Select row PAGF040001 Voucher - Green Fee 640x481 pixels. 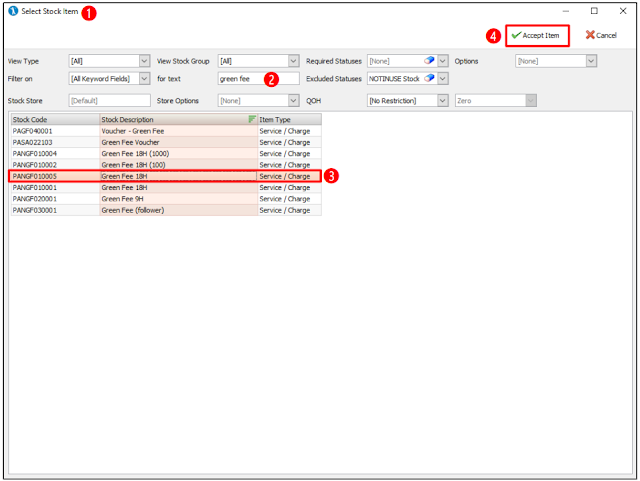pyautogui.click(x=166, y=131)
